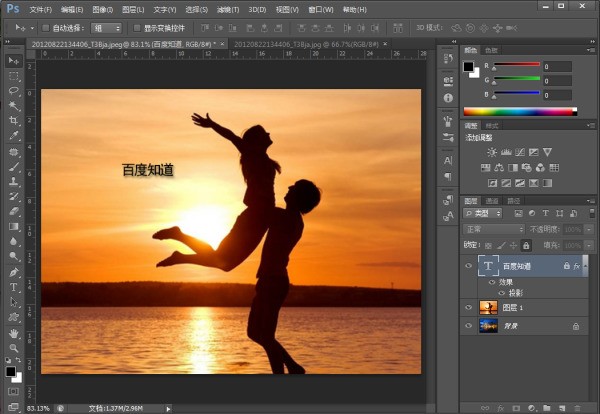The width and height of the screenshot is (600, 414).
Task: Open the layer filter 类型 dropdown
Action: click(483, 213)
